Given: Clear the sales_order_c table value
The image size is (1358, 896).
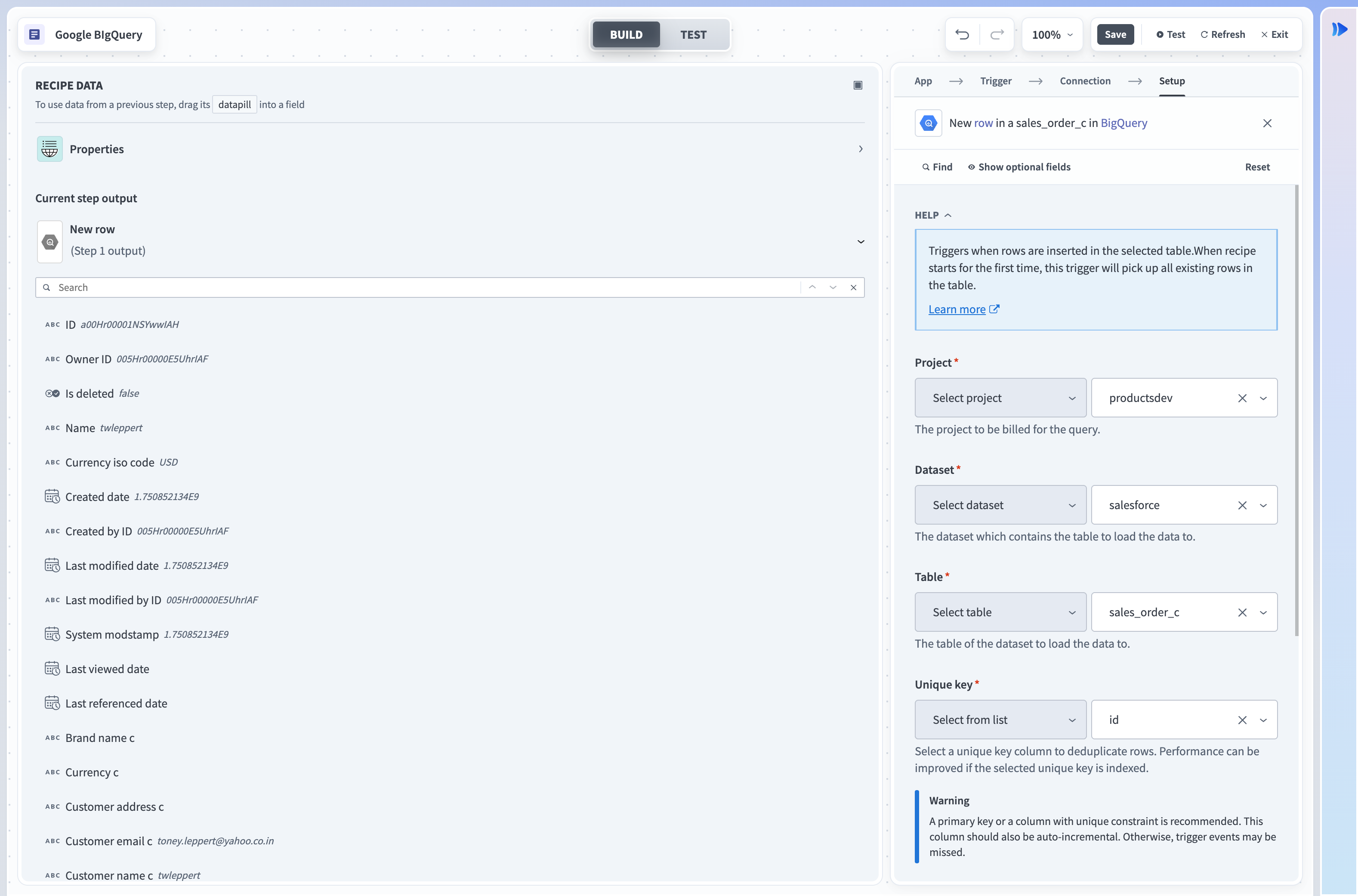Looking at the screenshot, I should (1242, 612).
